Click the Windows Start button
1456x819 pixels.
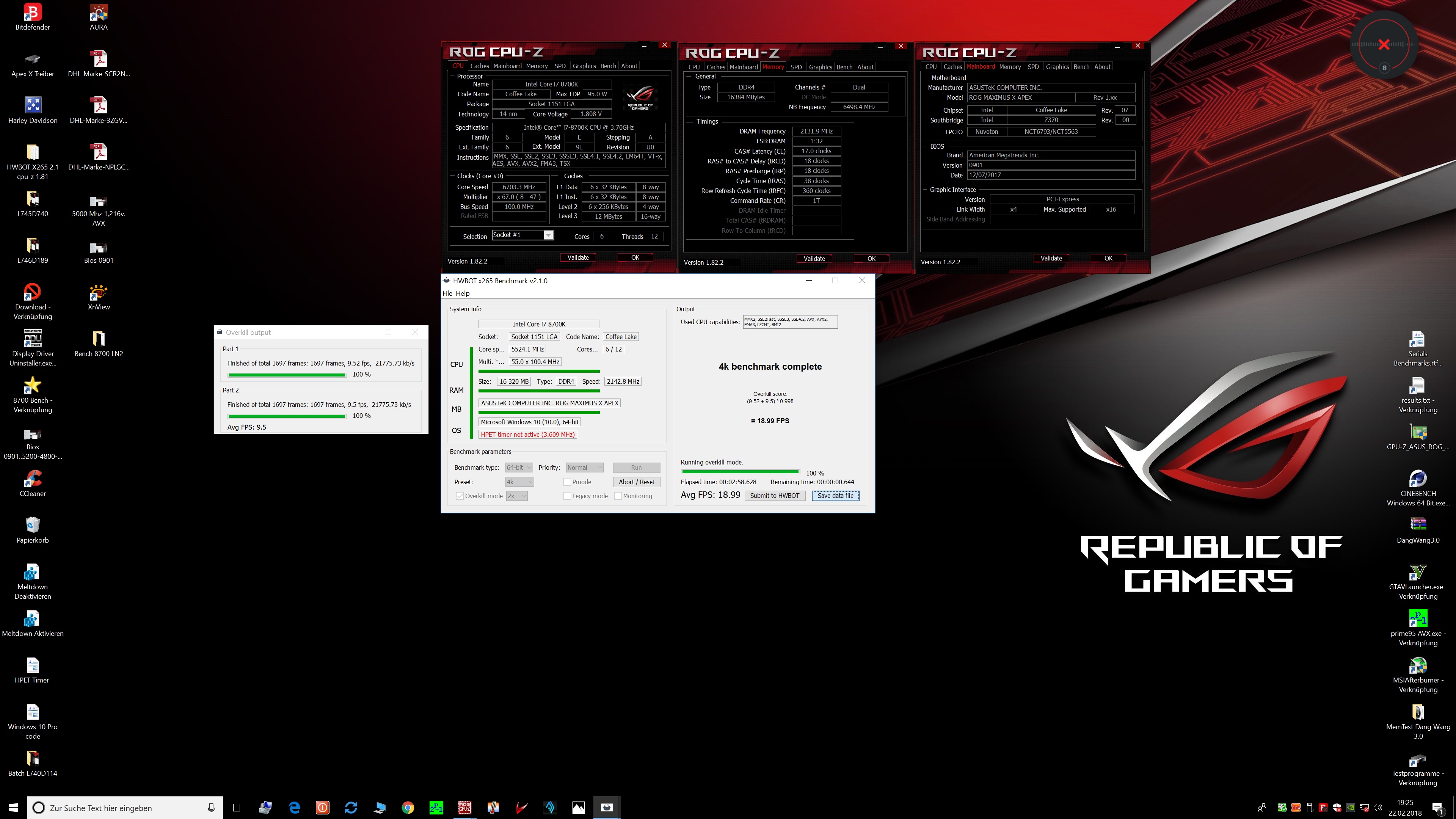[14, 807]
